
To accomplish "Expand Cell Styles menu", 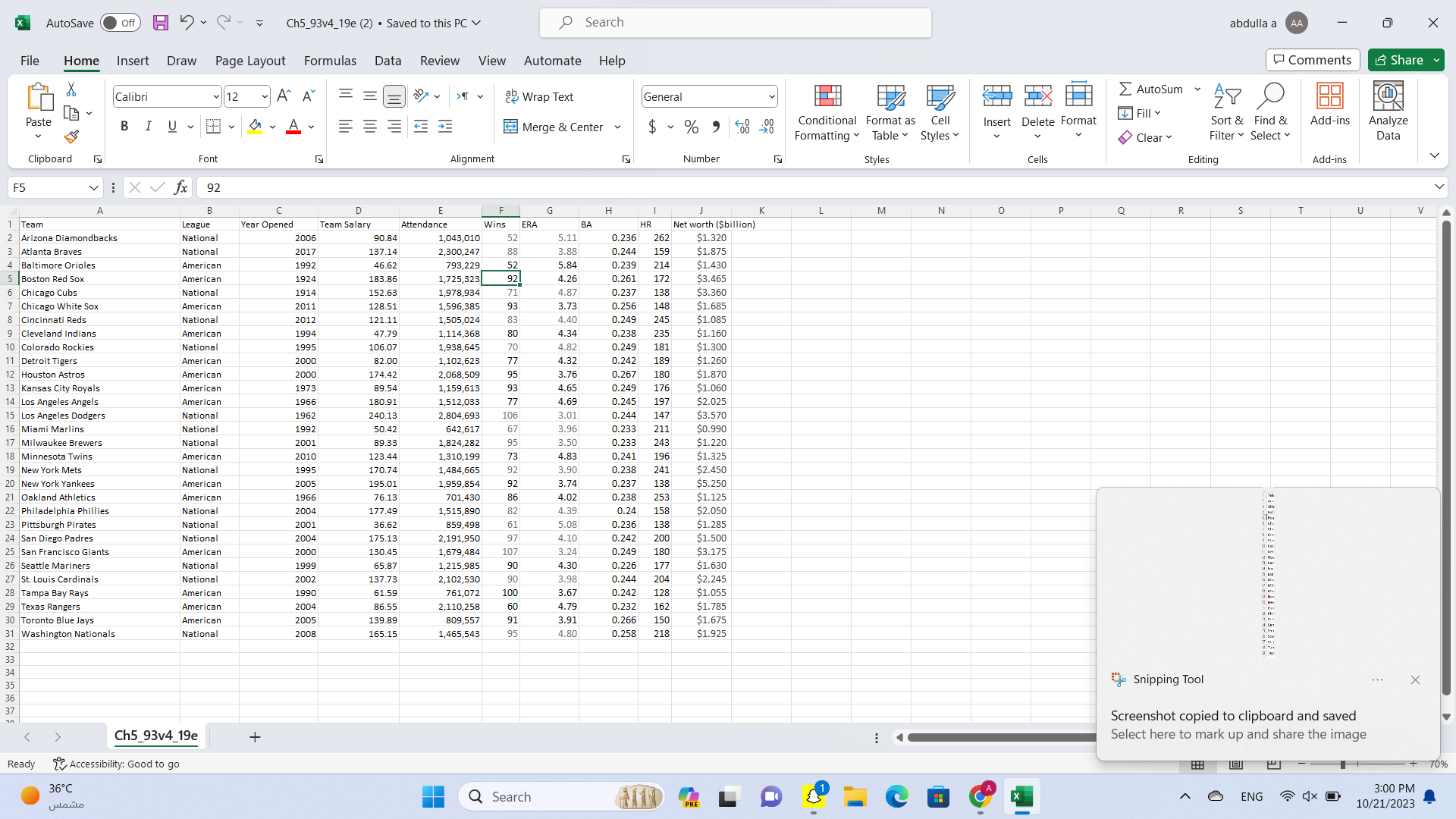I will point(940,111).
